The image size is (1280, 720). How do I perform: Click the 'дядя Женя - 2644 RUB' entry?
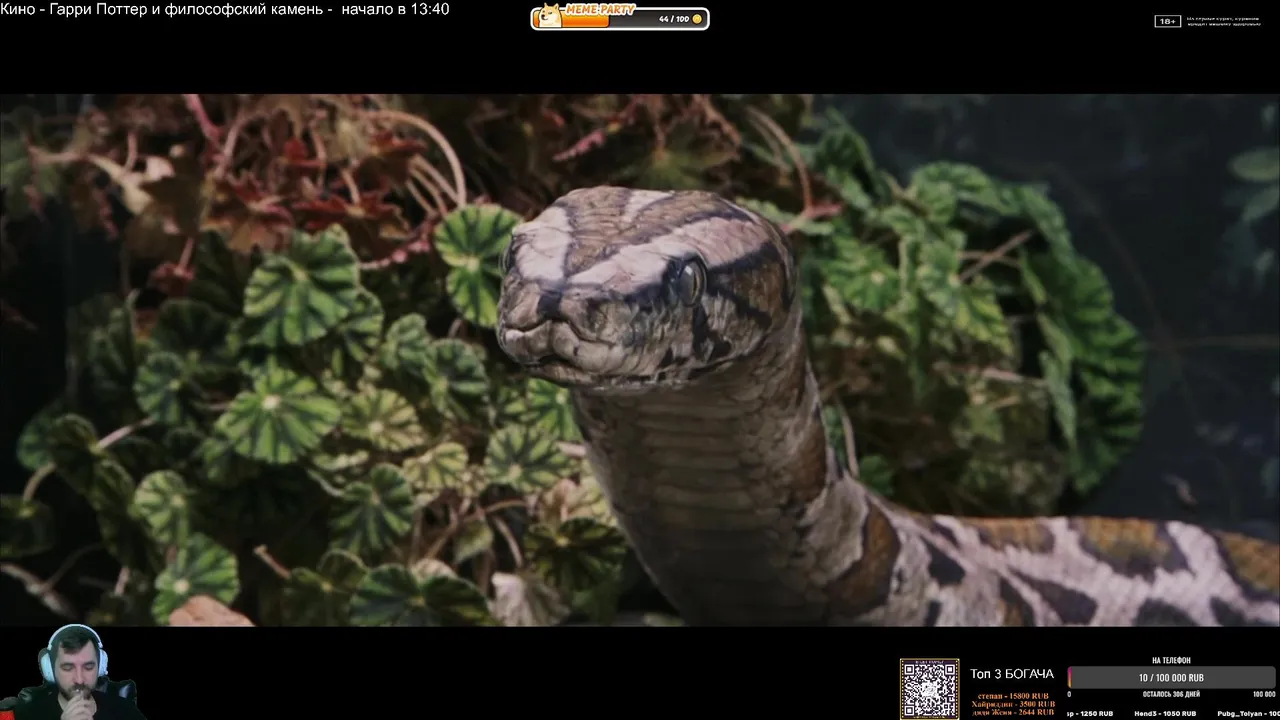pyautogui.click(x=1012, y=712)
